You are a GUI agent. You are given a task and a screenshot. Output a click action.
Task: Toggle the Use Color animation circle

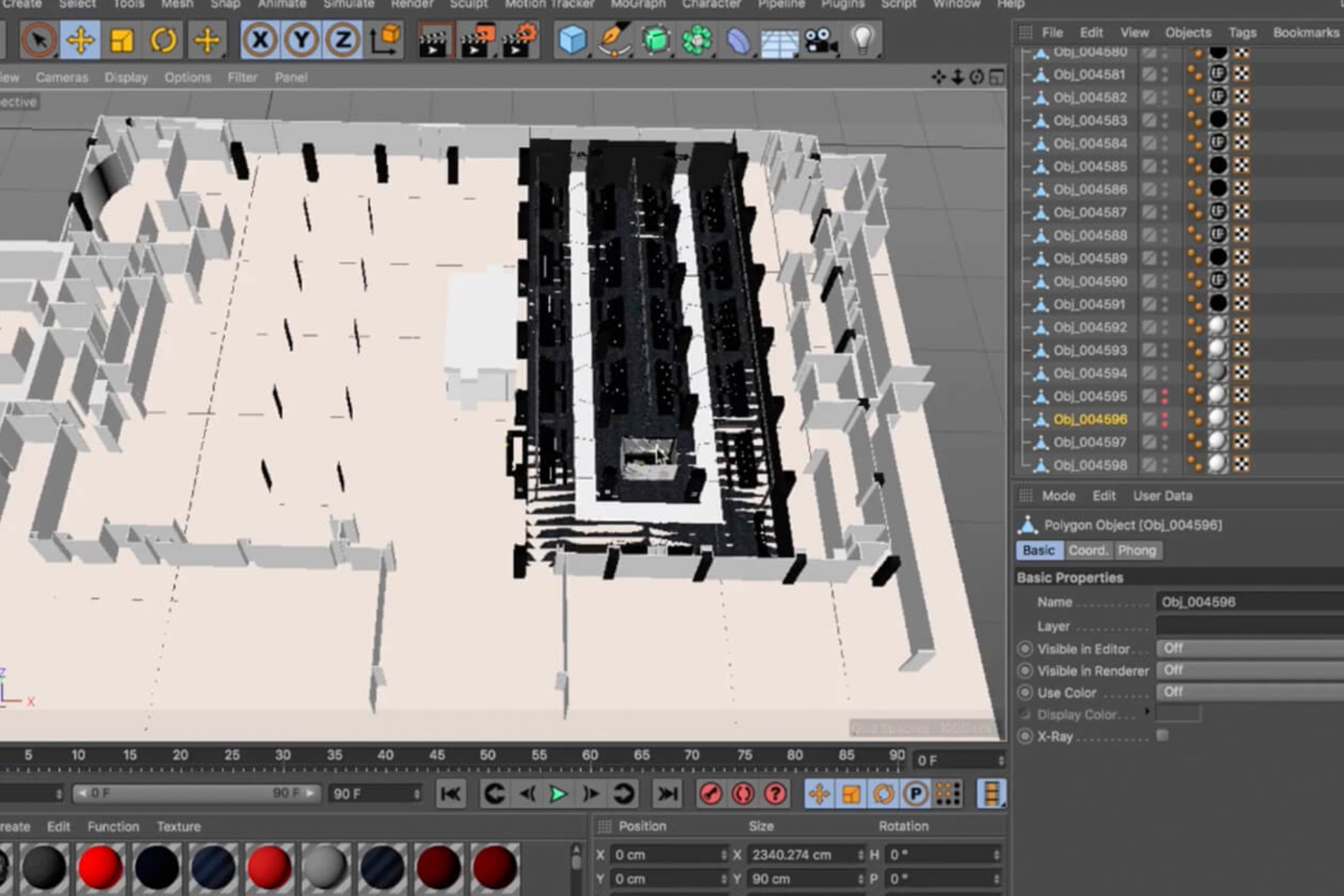1025,693
